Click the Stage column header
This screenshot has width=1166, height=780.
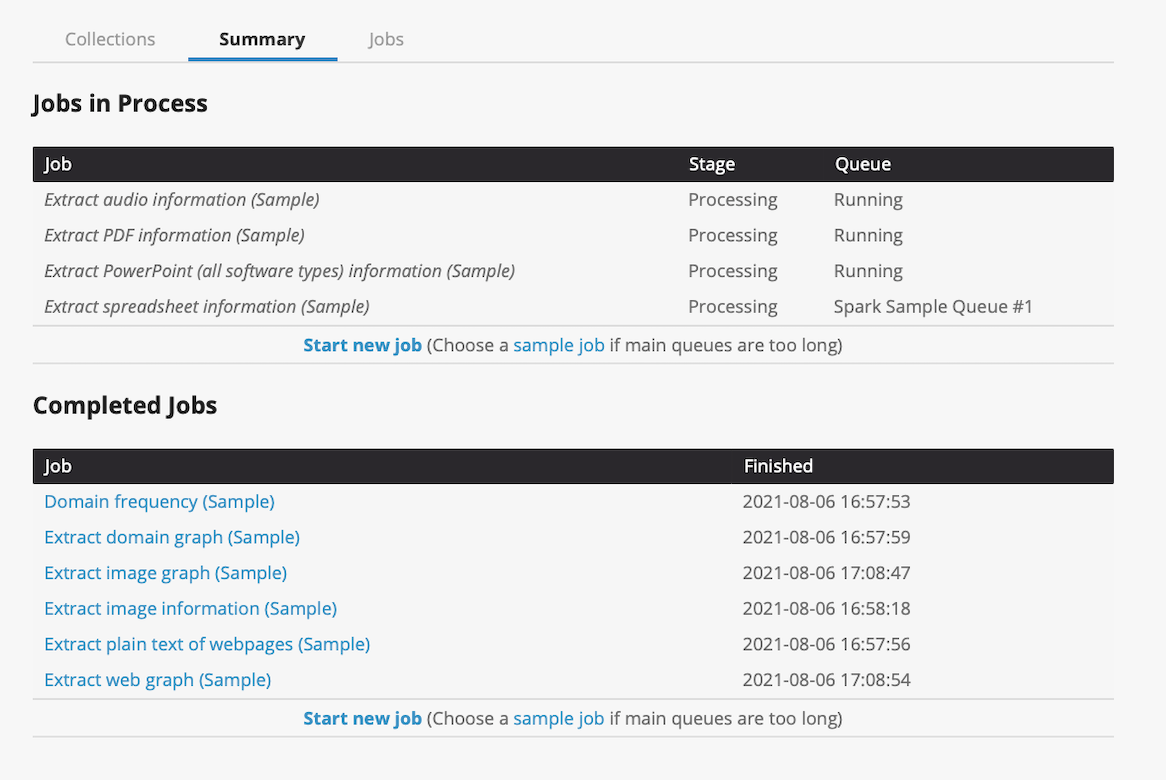click(x=711, y=165)
